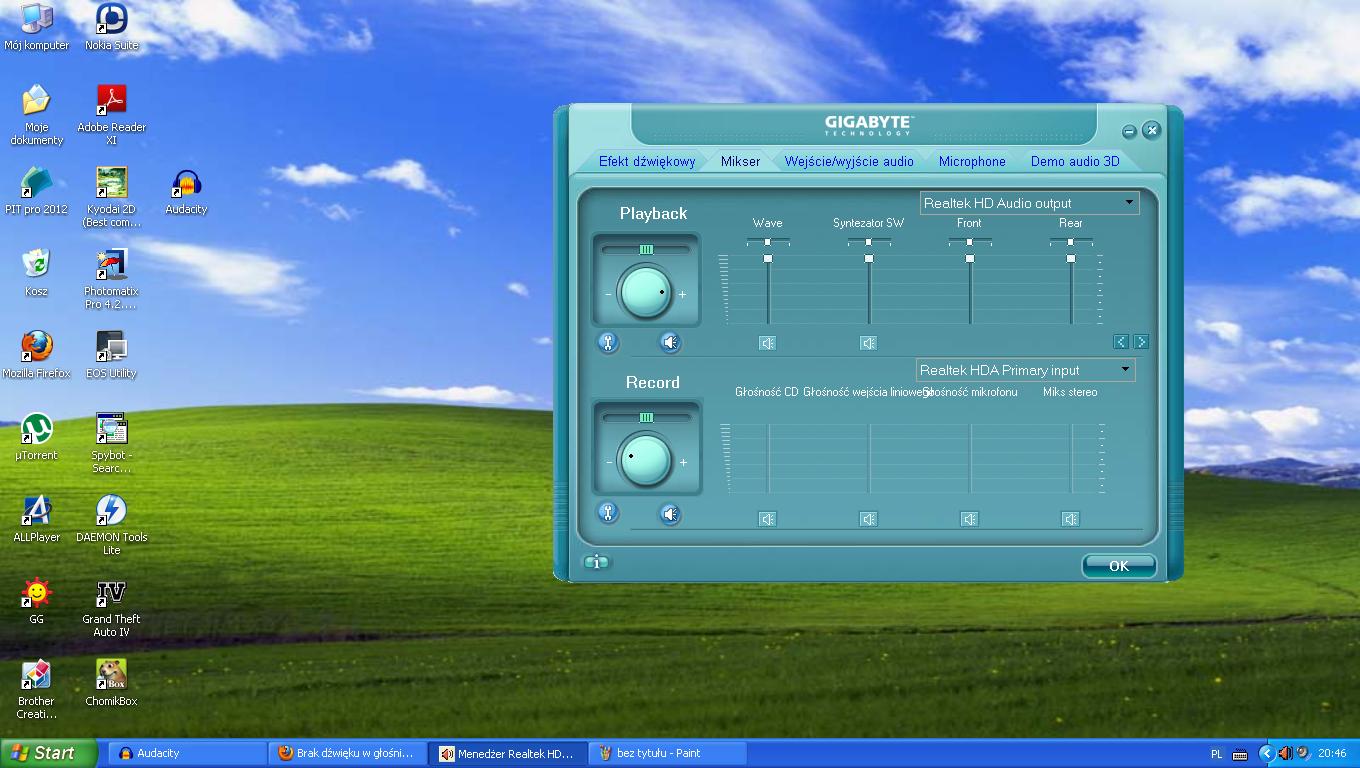The image size is (1360, 768).
Task: Select Brother Creative desktop icon
Action: pos(37,690)
